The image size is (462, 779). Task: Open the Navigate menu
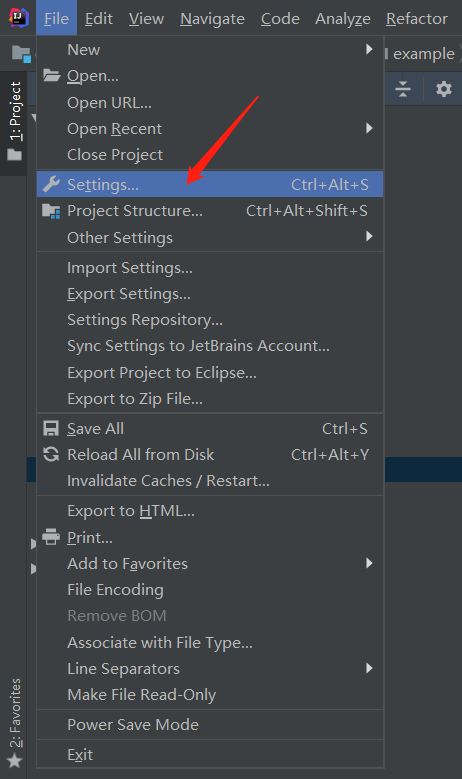pos(212,19)
